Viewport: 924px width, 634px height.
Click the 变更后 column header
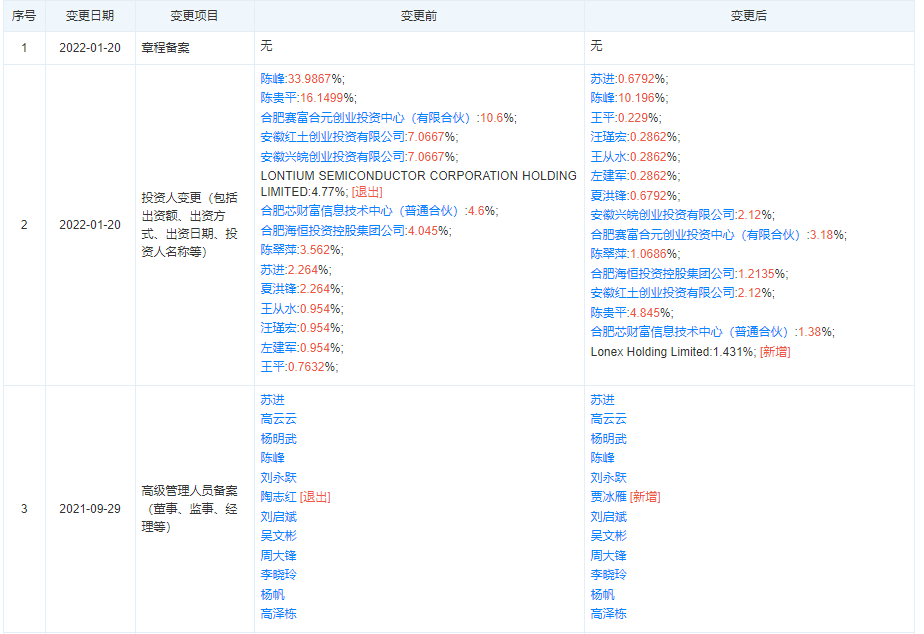pos(749,16)
